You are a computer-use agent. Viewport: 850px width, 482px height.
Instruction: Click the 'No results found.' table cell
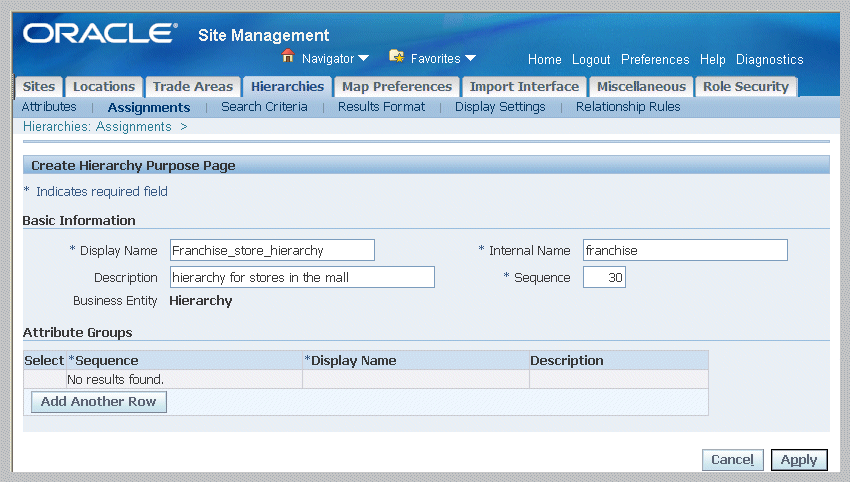(184, 380)
